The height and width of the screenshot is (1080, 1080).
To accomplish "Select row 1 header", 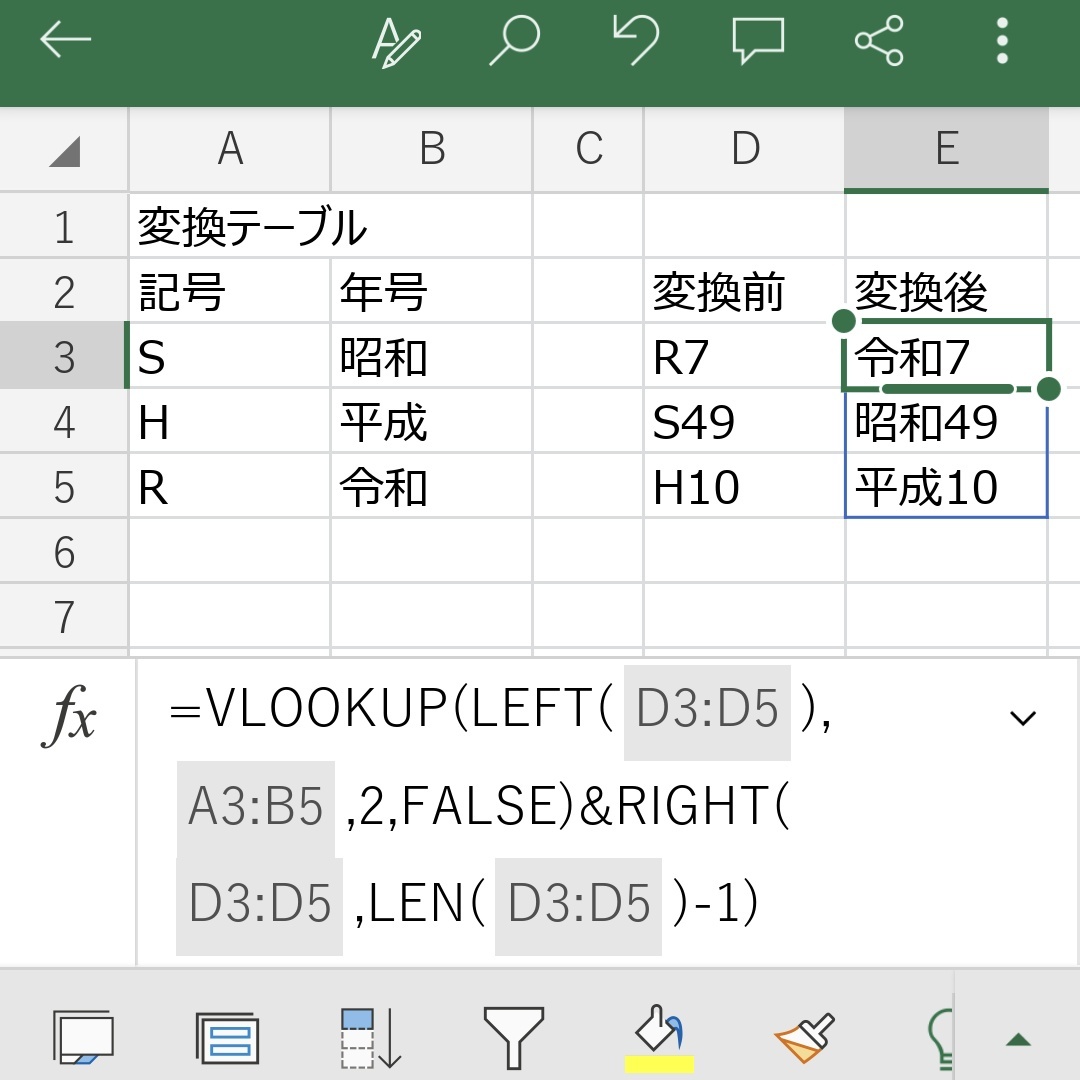I will click(x=64, y=226).
